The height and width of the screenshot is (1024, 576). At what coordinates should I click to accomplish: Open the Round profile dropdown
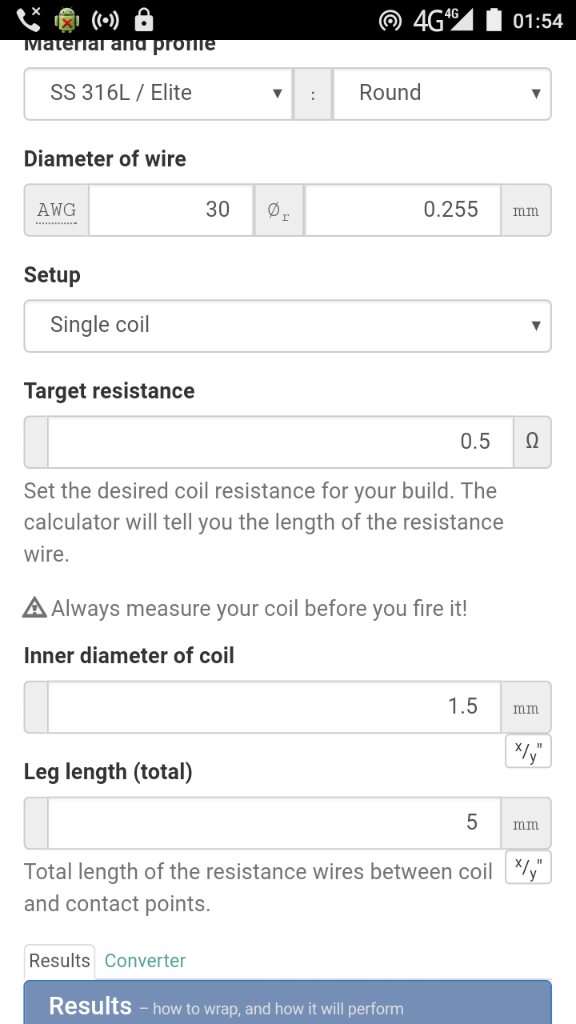tap(442, 93)
